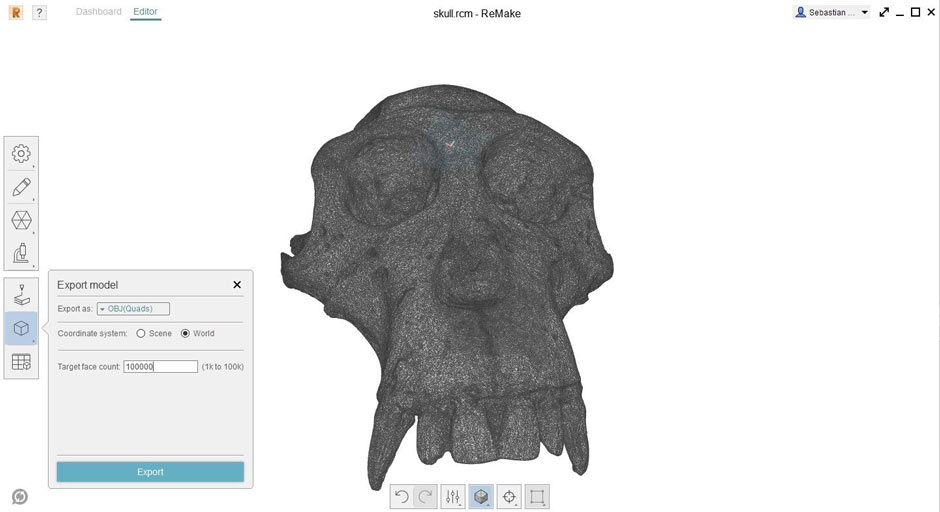Click the microscope analyze tool
The height and width of the screenshot is (512, 940).
[21, 253]
